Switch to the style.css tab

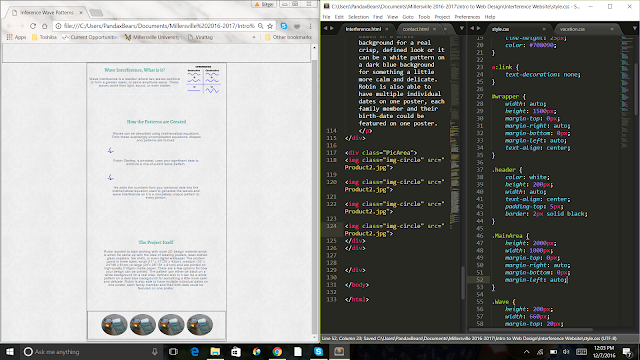click(500, 29)
